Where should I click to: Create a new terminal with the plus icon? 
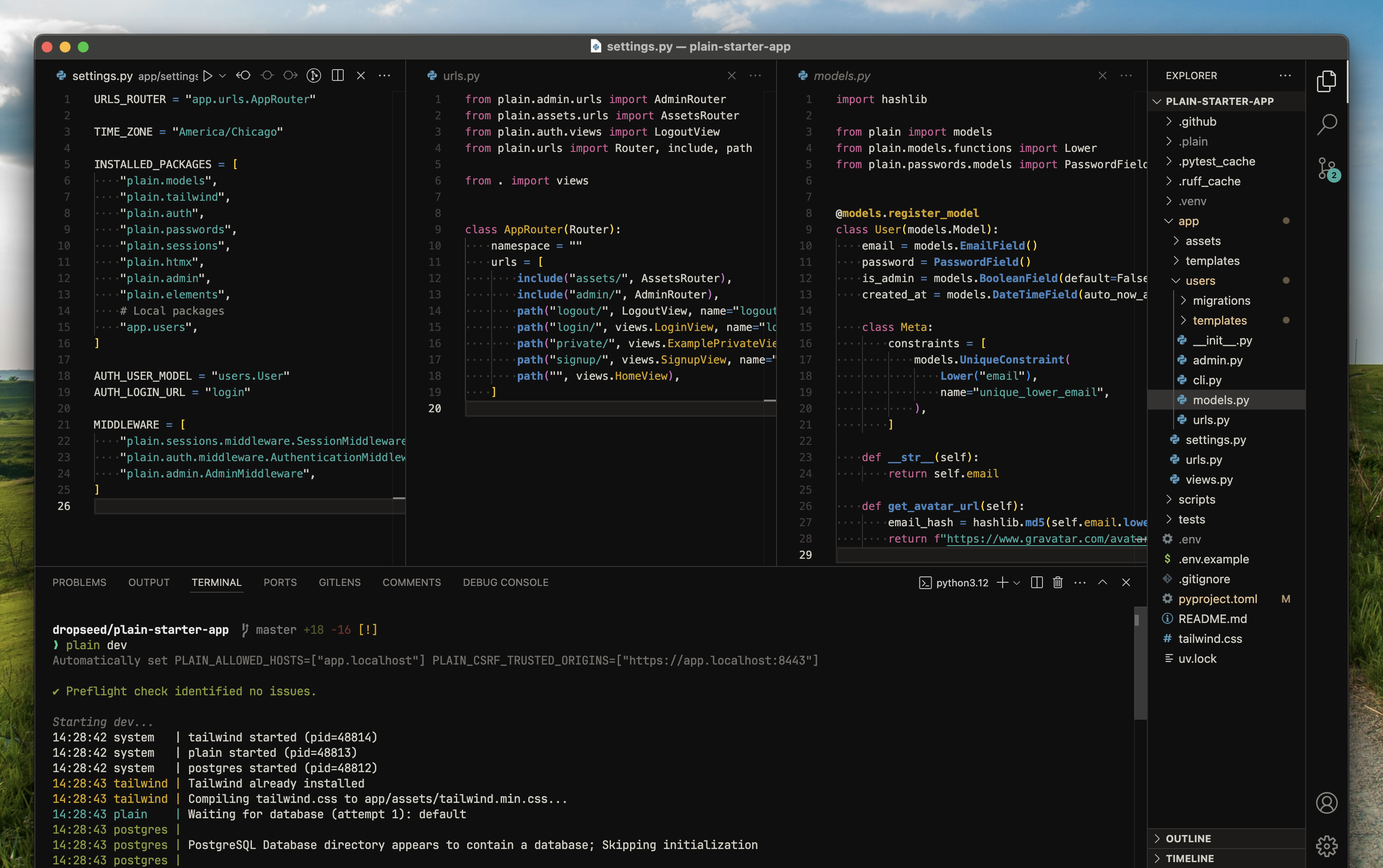tap(1003, 582)
